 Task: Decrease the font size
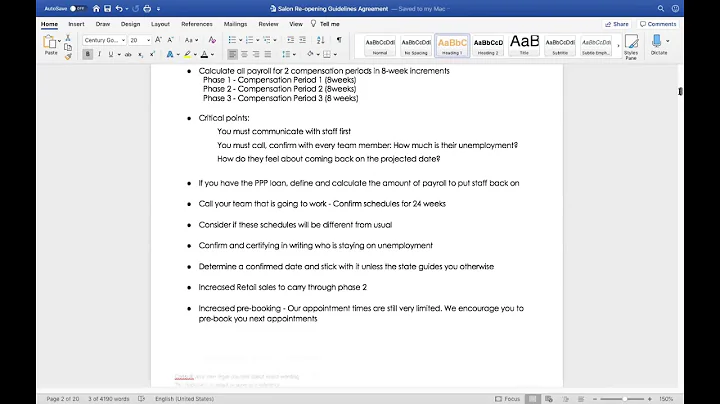click(170, 40)
